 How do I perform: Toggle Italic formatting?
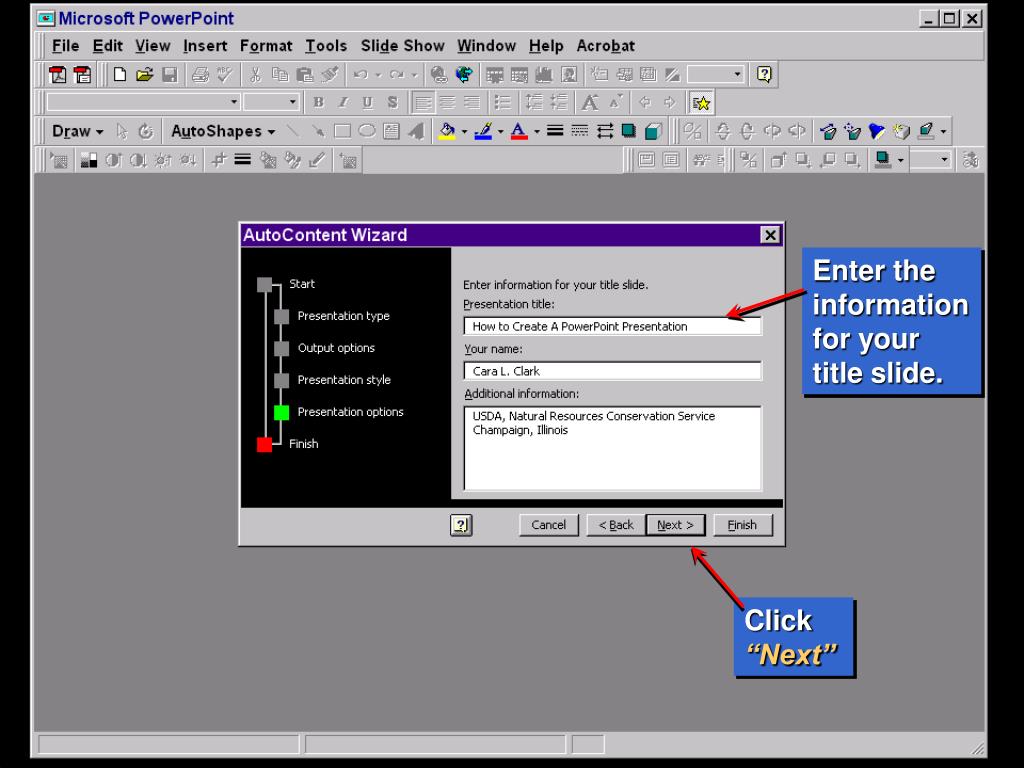point(343,103)
